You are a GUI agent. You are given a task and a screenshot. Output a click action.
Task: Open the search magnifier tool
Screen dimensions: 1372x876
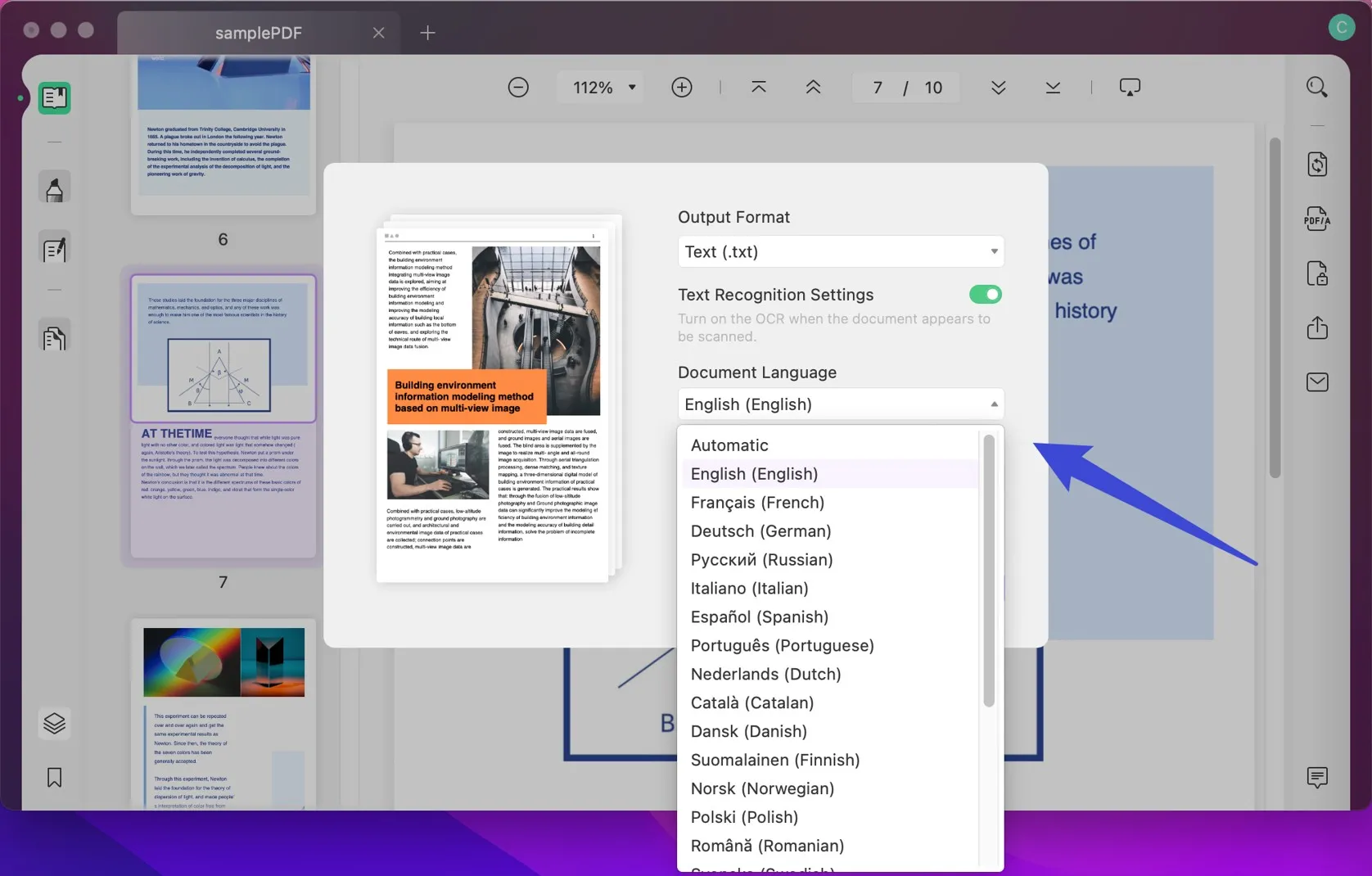pyautogui.click(x=1316, y=88)
